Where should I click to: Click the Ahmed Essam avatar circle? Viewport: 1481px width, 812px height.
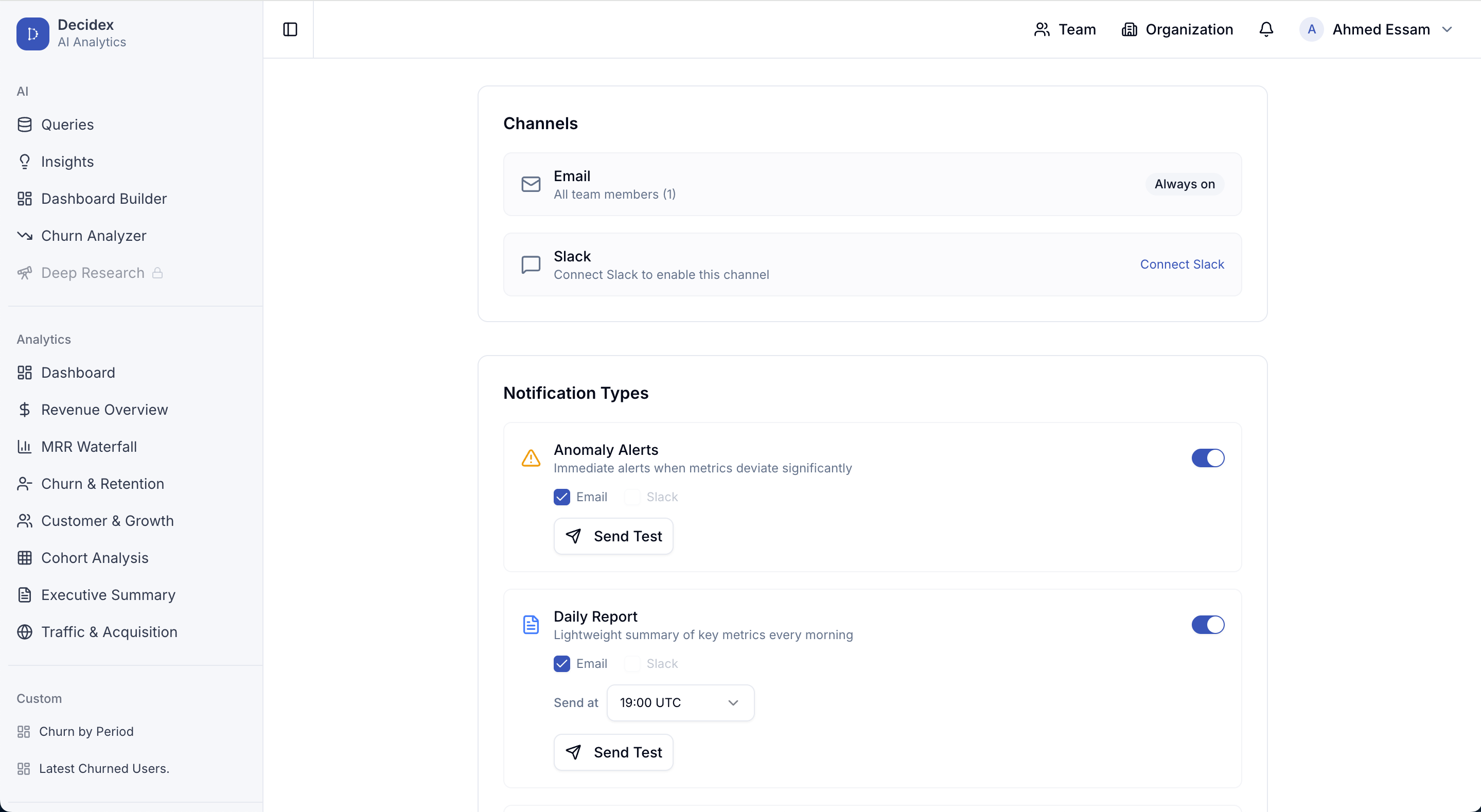pyautogui.click(x=1311, y=29)
